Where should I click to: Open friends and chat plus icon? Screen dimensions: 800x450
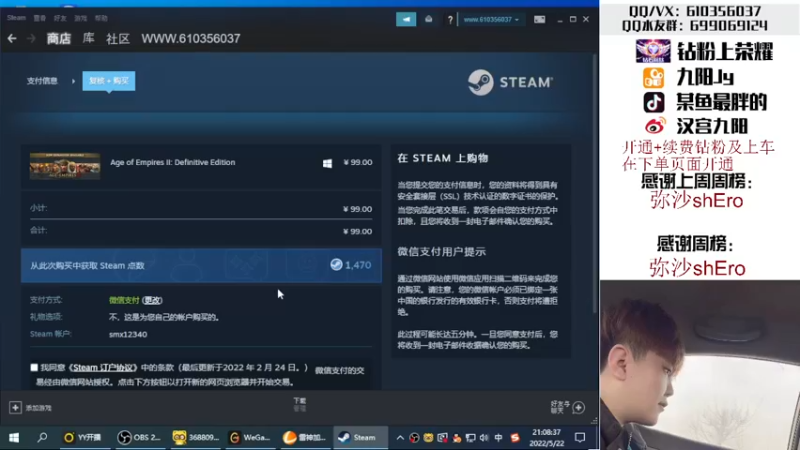[x=579, y=407]
